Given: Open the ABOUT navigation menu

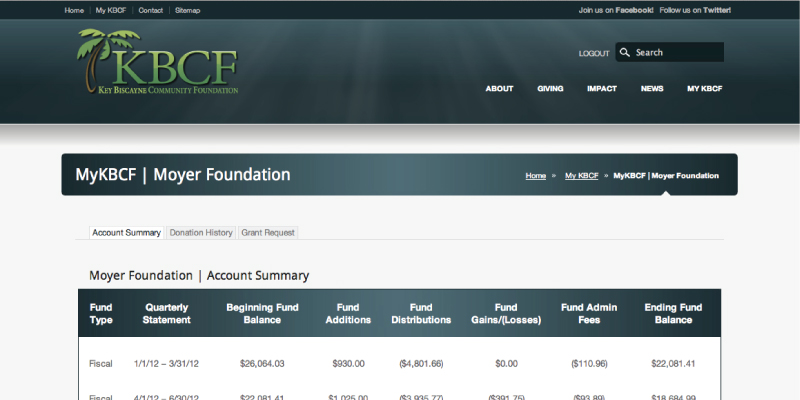Looking at the screenshot, I should pyautogui.click(x=499, y=88).
